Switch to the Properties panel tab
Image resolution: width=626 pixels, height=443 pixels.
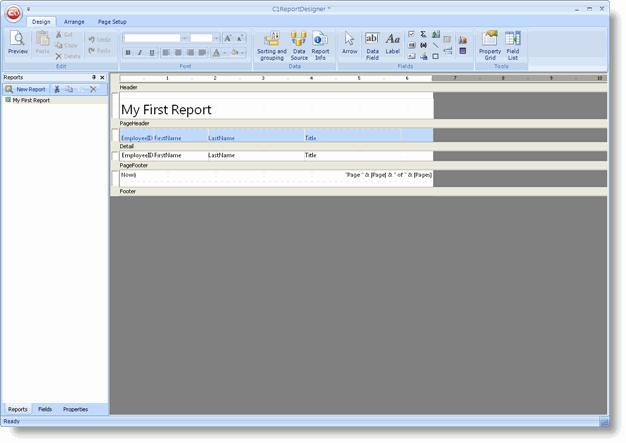click(75, 409)
